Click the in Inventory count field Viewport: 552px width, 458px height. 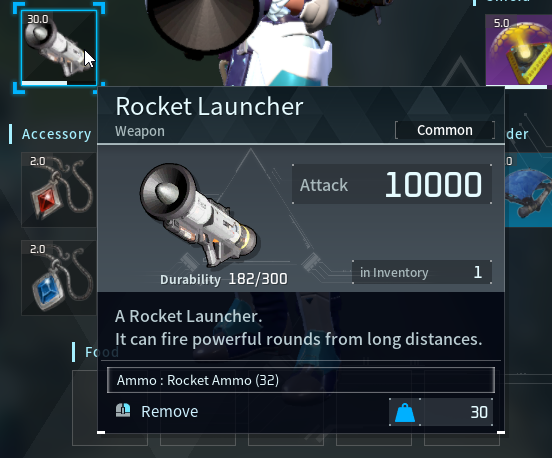click(422, 272)
